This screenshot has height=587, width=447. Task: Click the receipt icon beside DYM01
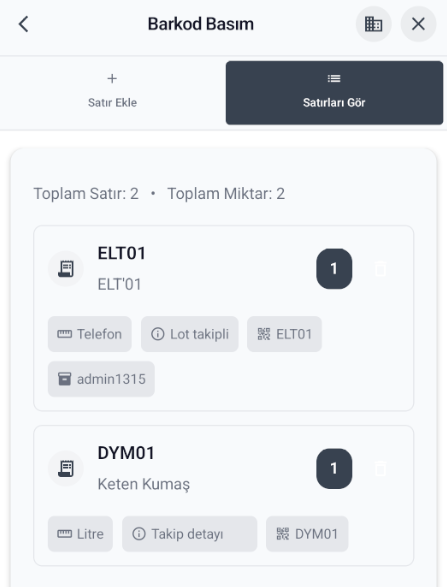pyautogui.click(x=66, y=468)
